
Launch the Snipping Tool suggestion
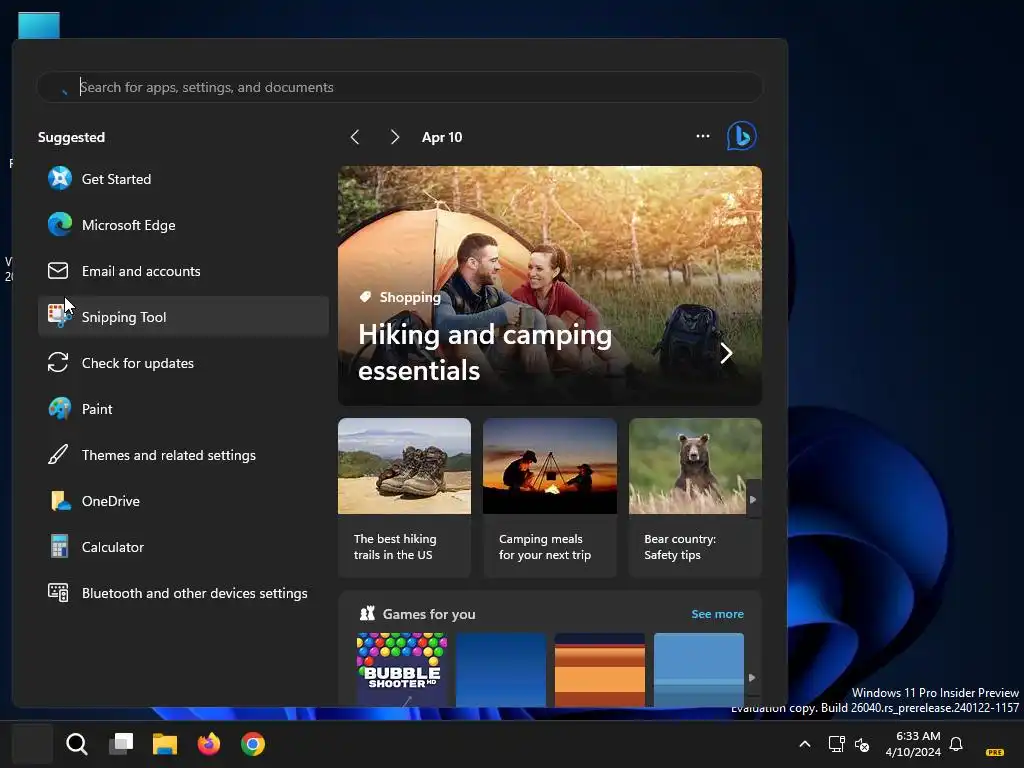coord(183,317)
